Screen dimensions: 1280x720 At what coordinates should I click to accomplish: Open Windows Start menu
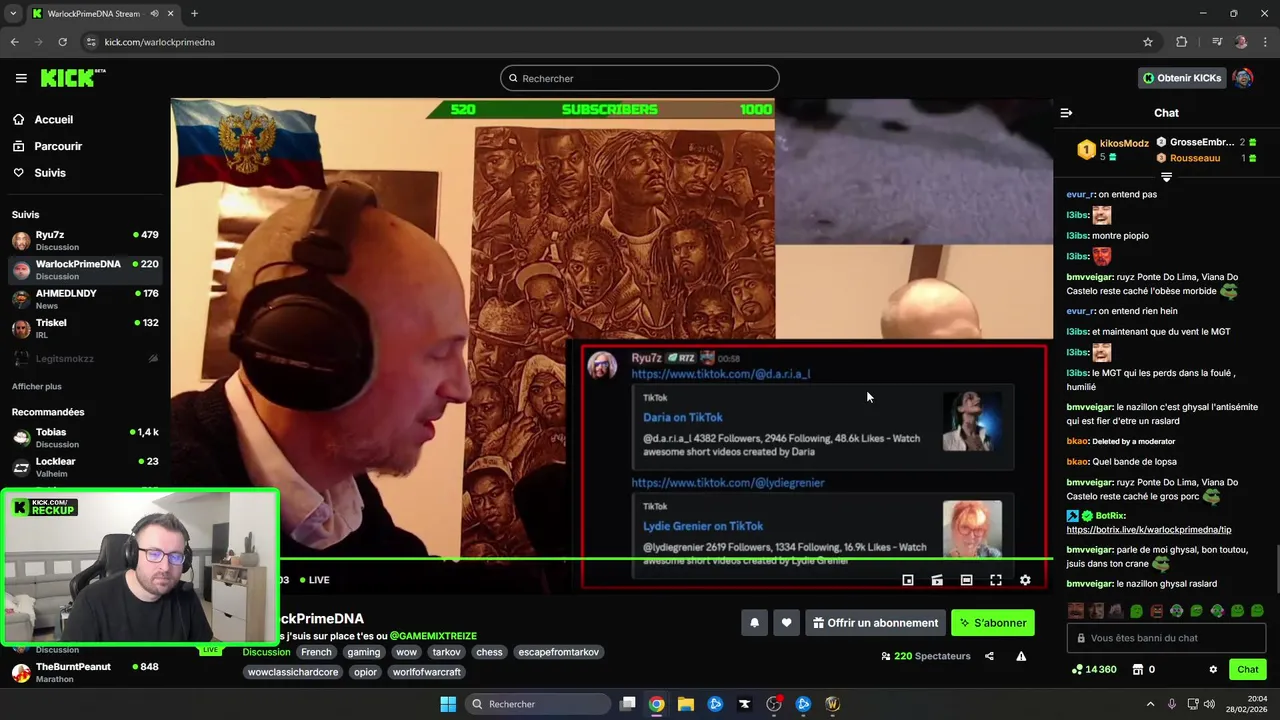point(448,704)
